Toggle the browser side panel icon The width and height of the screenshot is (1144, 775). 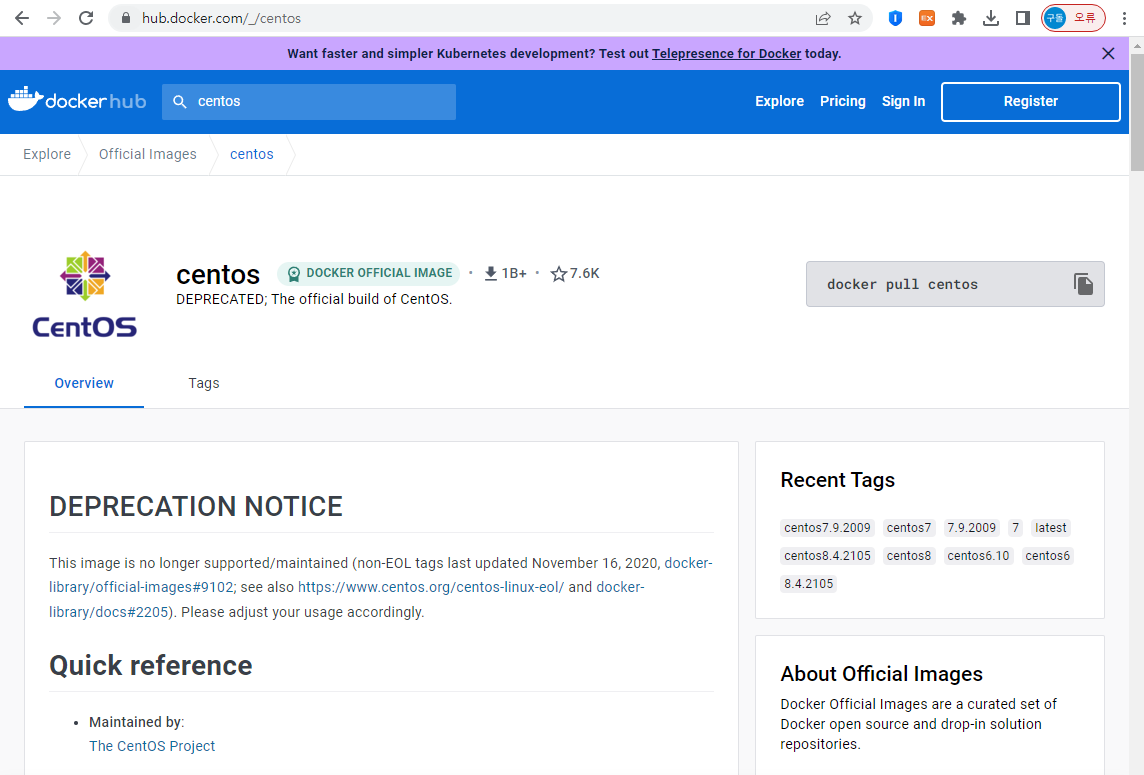1023,18
